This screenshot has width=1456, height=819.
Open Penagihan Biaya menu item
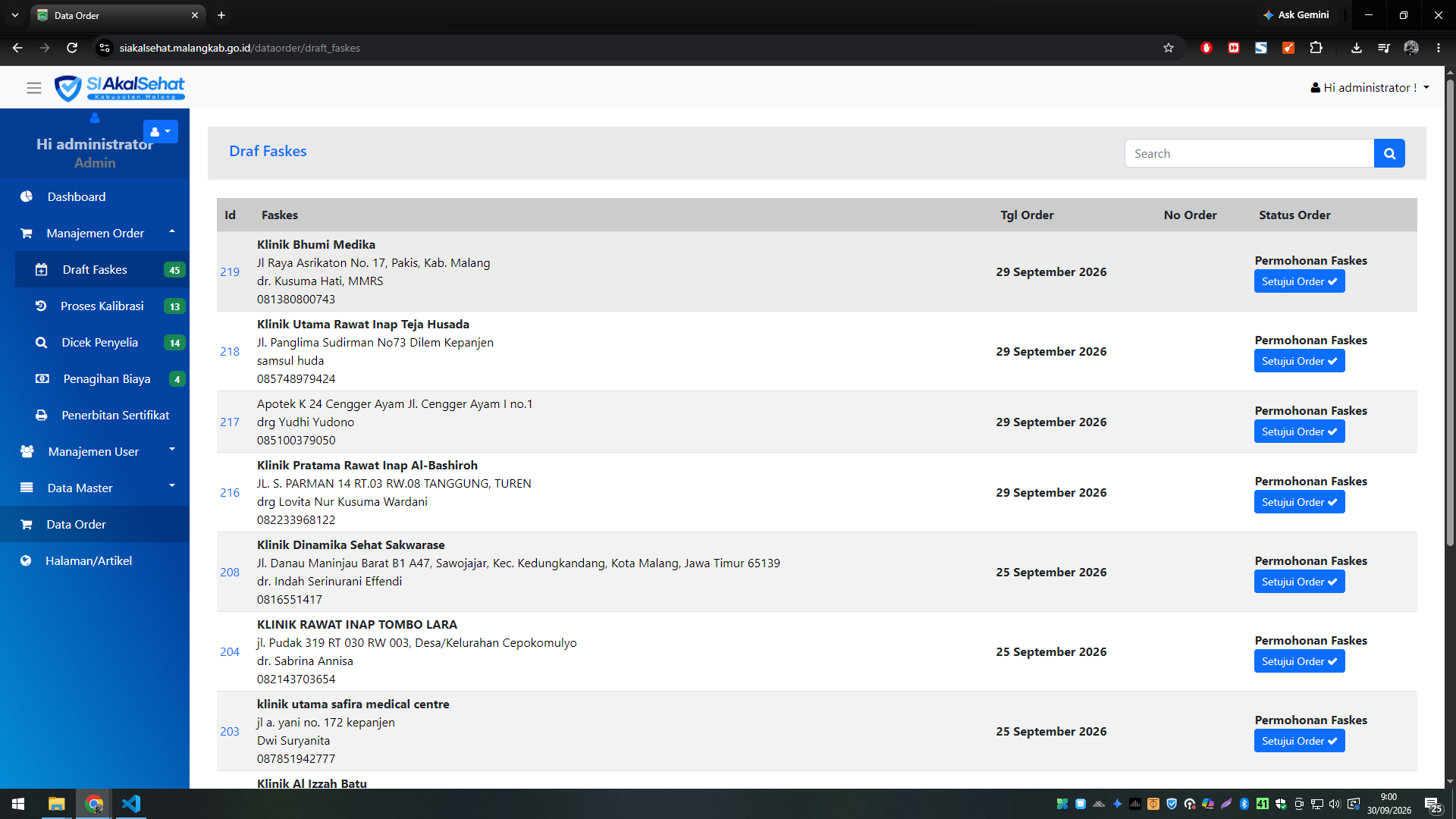[x=102, y=378]
